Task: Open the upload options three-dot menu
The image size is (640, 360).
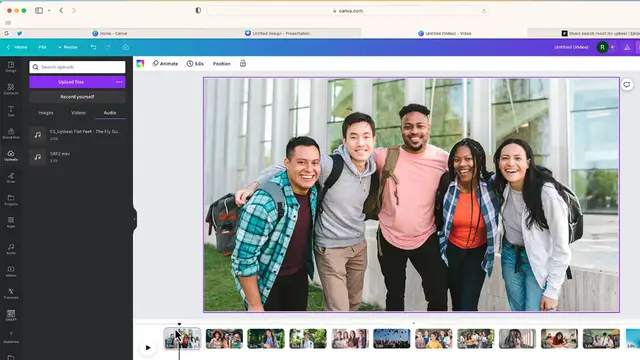Action: pos(119,82)
